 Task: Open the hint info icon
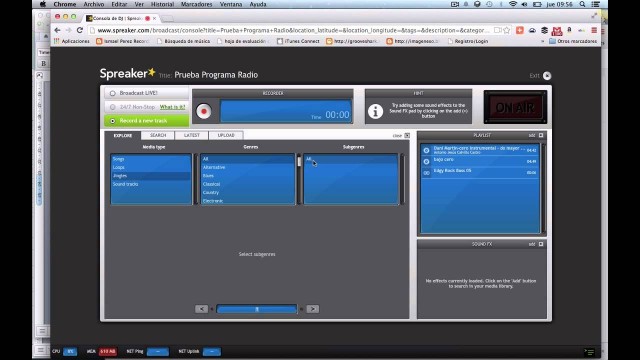[375, 111]
